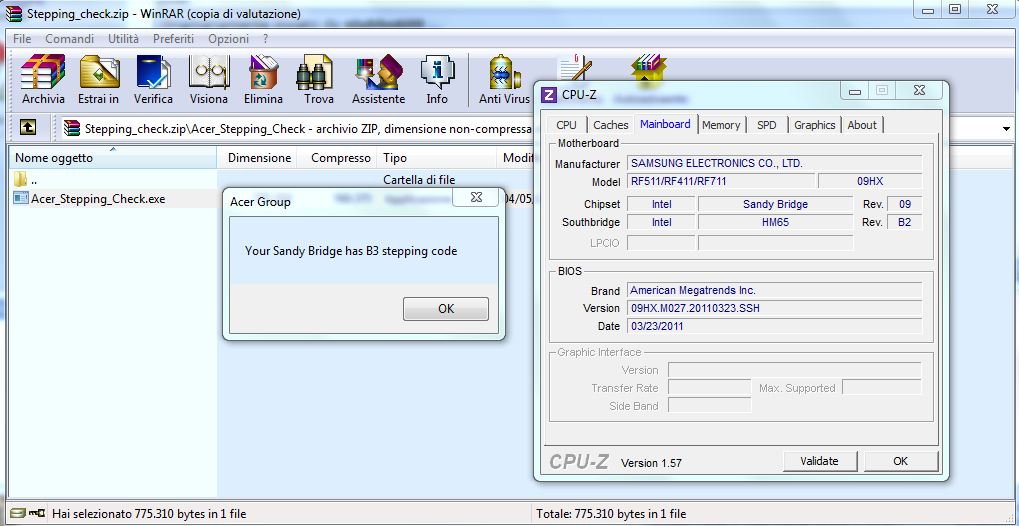Sort by the Dimensione column header

[259, 158]
